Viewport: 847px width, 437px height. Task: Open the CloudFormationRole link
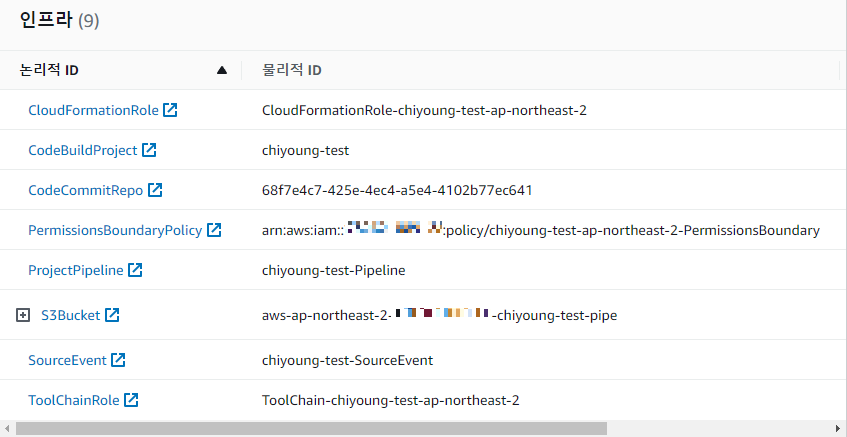(93, 110)
